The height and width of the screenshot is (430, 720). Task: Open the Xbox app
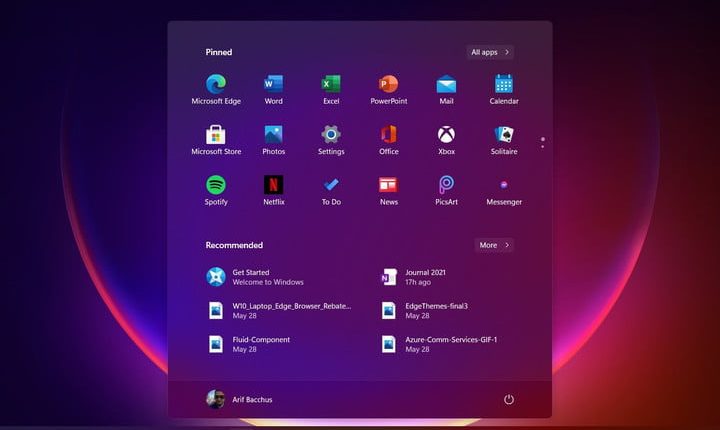[x=446, y=135]
